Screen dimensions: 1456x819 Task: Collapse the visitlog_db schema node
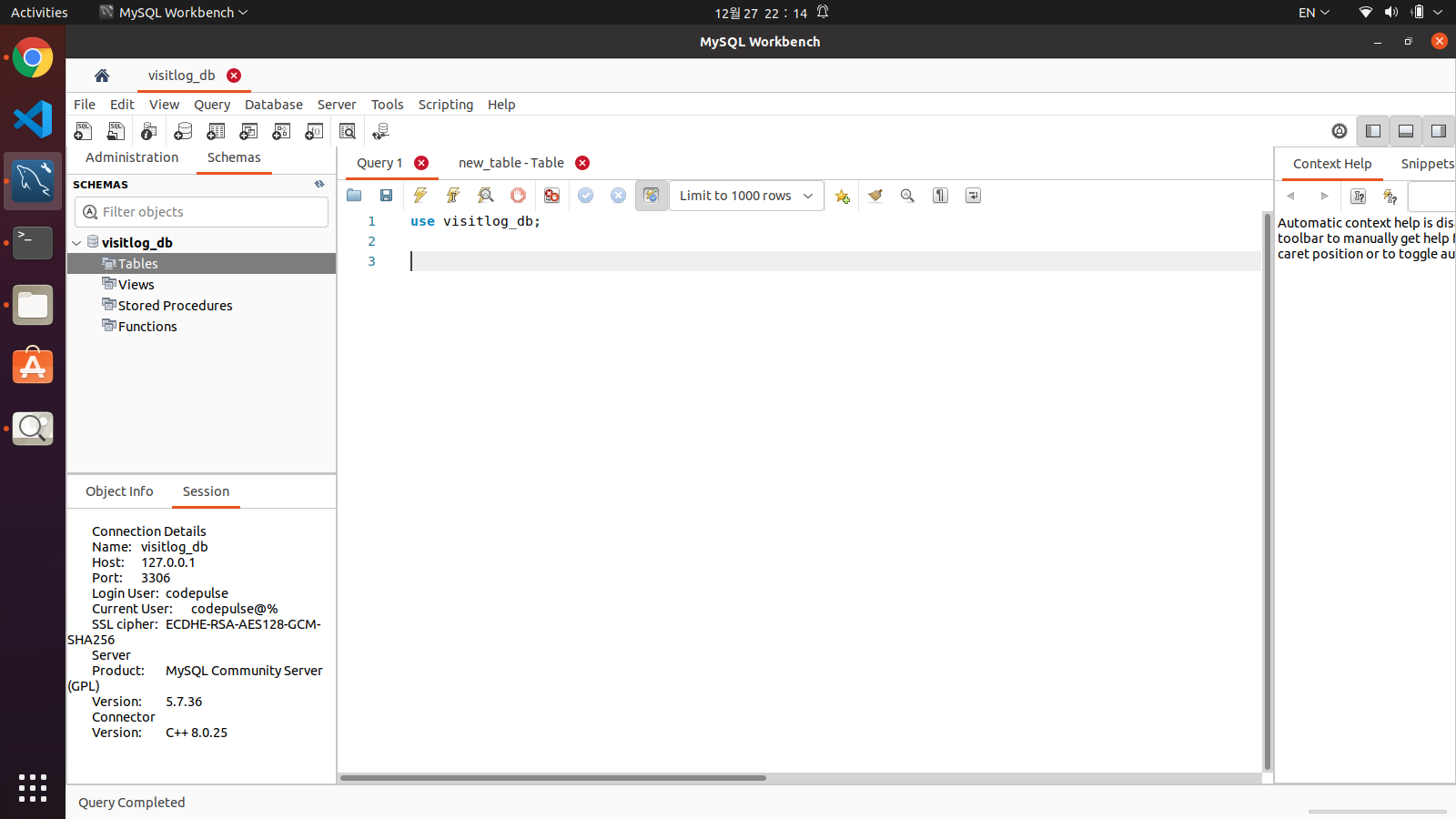point(76,243)
